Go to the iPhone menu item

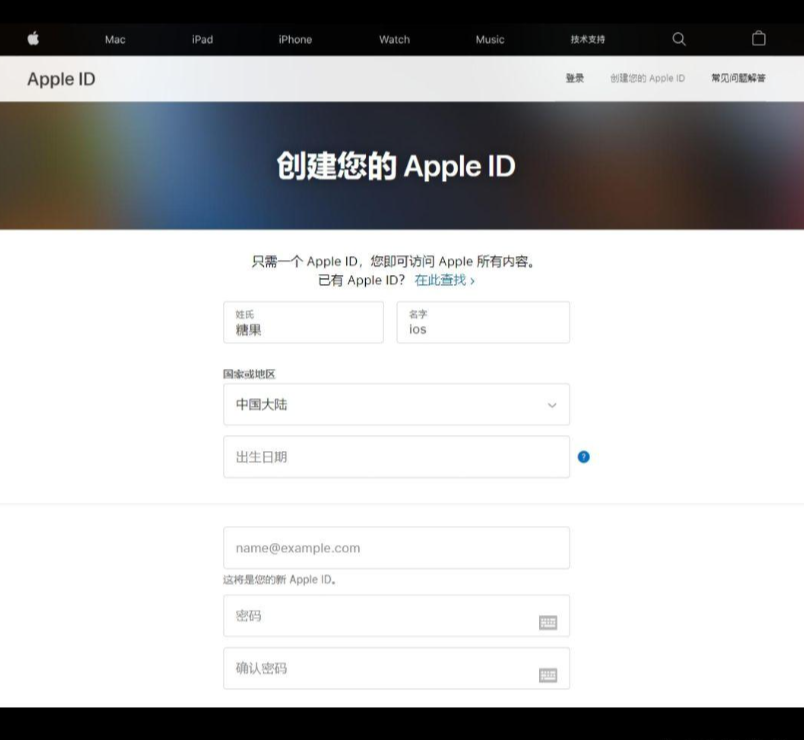click(295, 40)
